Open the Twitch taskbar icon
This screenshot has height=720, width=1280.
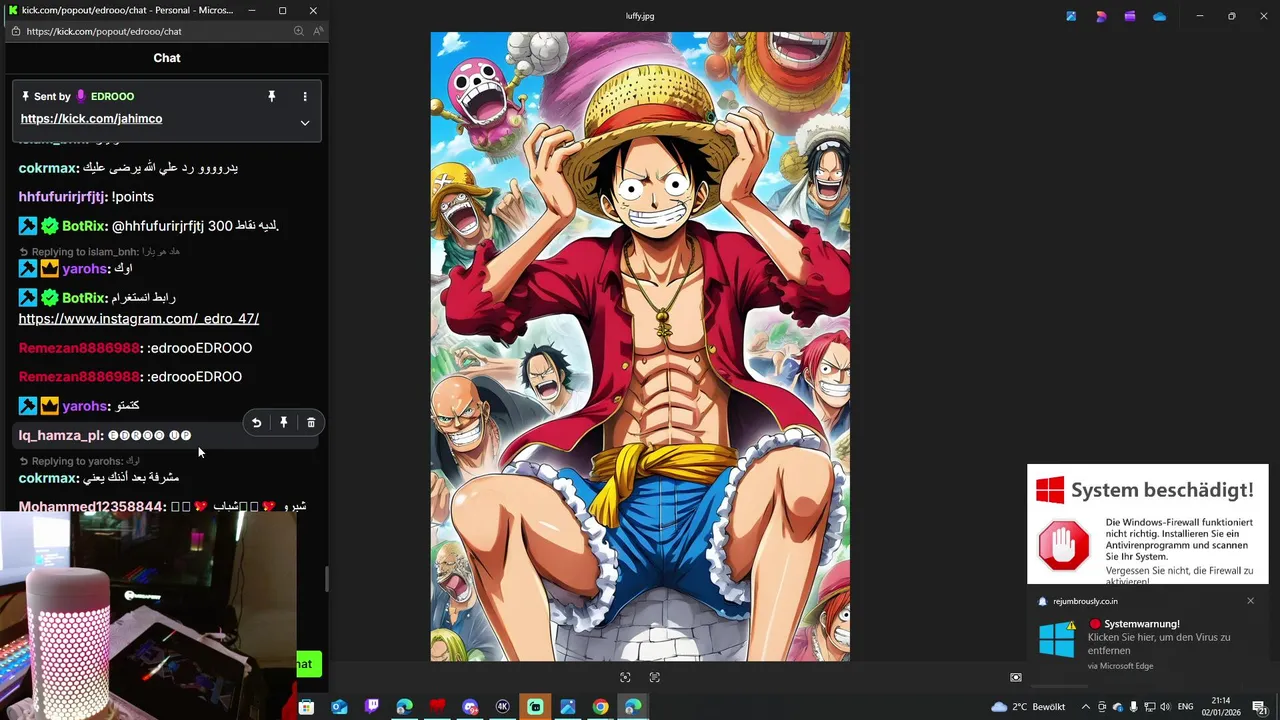coord(372,707)
